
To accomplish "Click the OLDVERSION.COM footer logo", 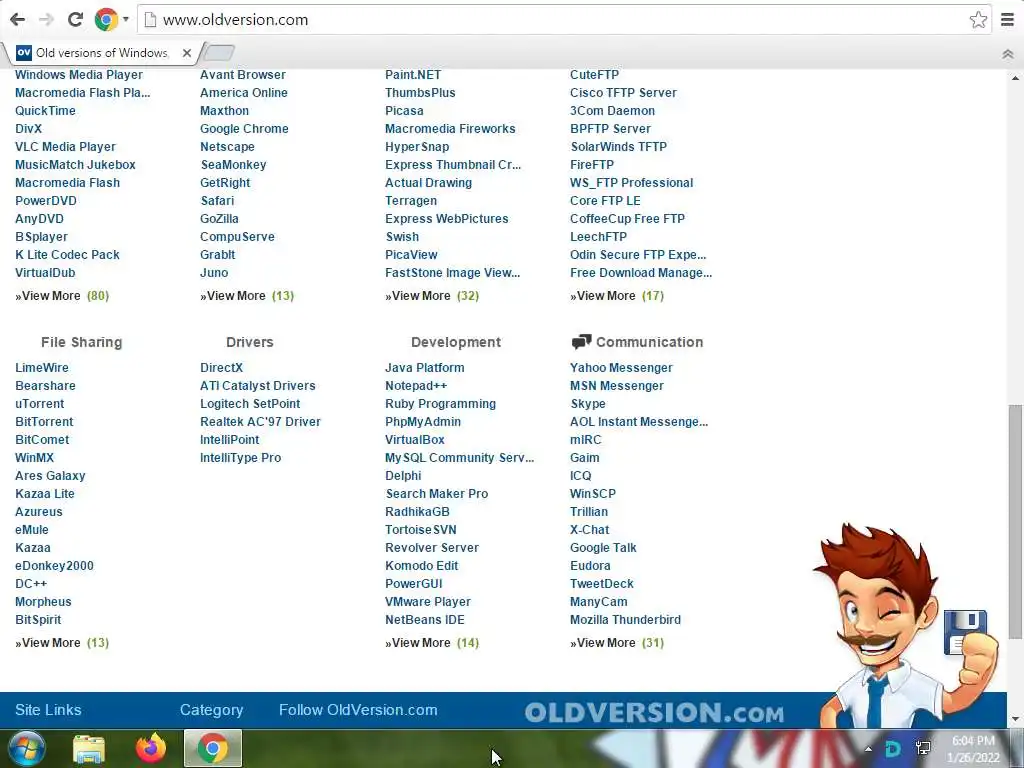I will 654,712.
